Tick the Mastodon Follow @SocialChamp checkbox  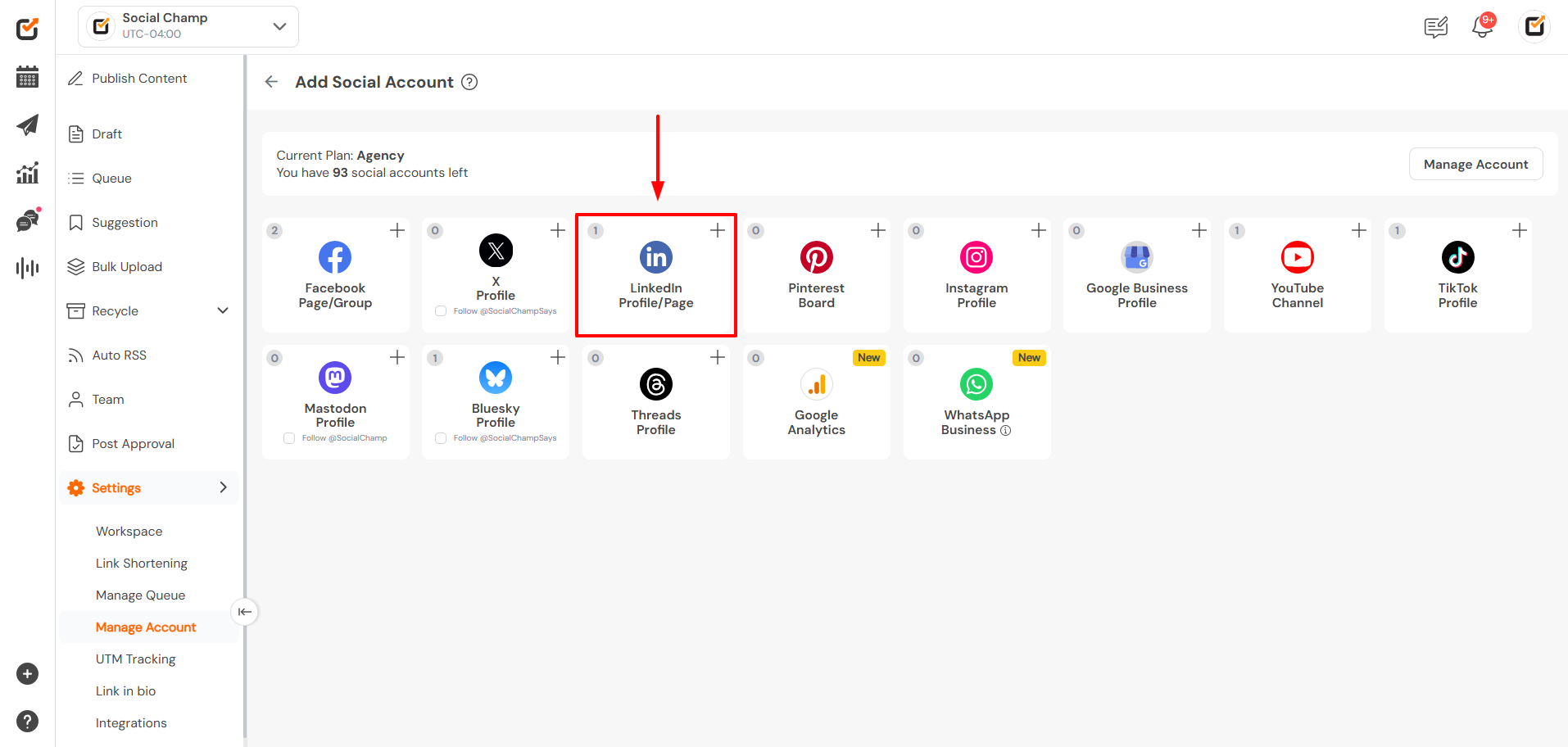289,438
